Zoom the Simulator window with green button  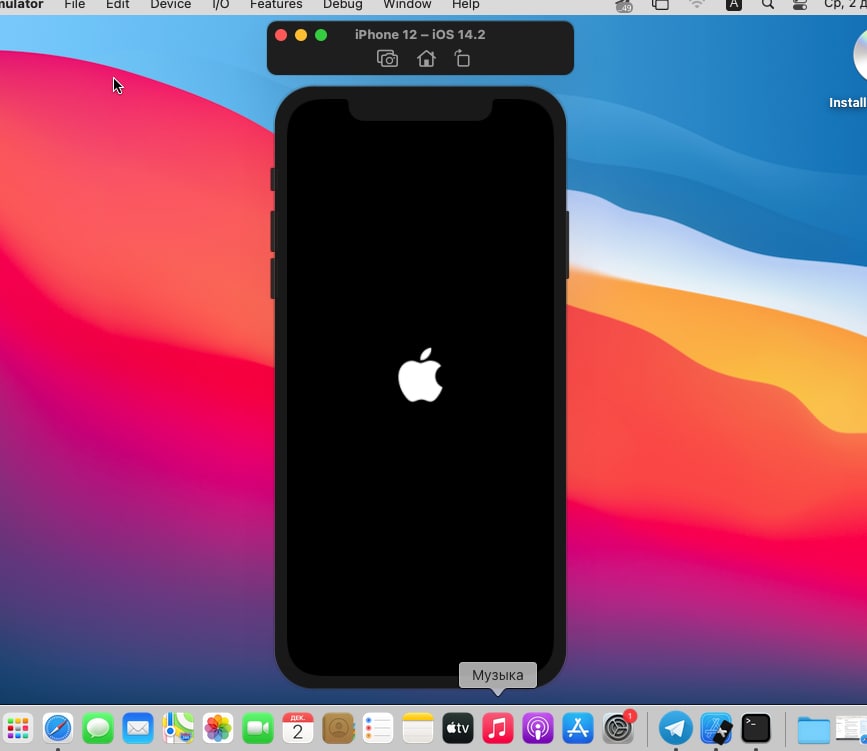tap(321, 35)
